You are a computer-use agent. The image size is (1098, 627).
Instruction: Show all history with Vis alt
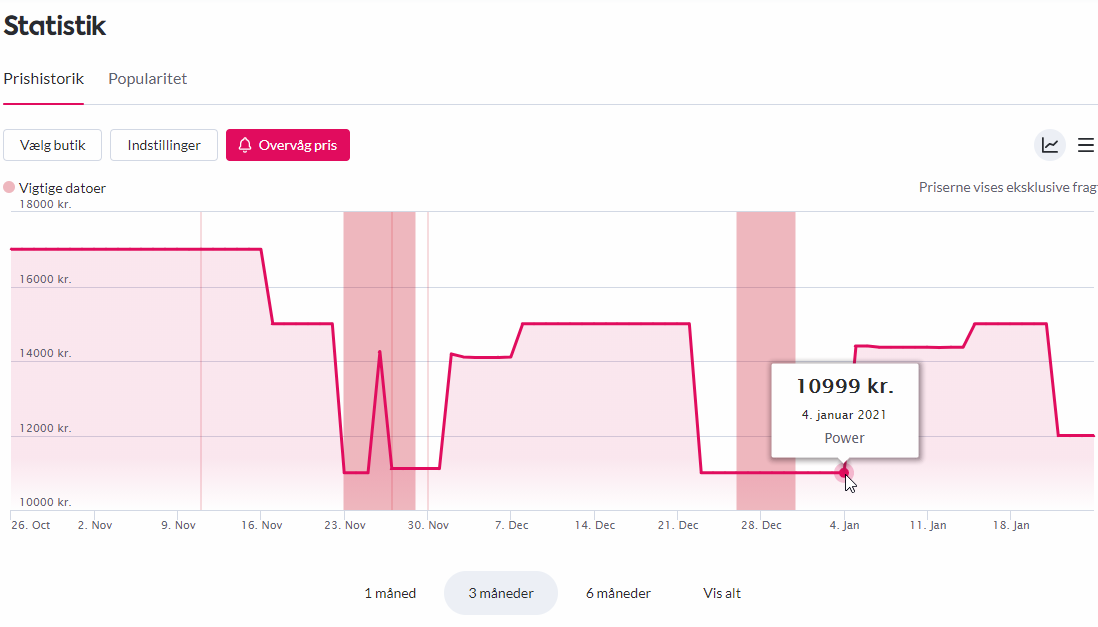[722, 593]
